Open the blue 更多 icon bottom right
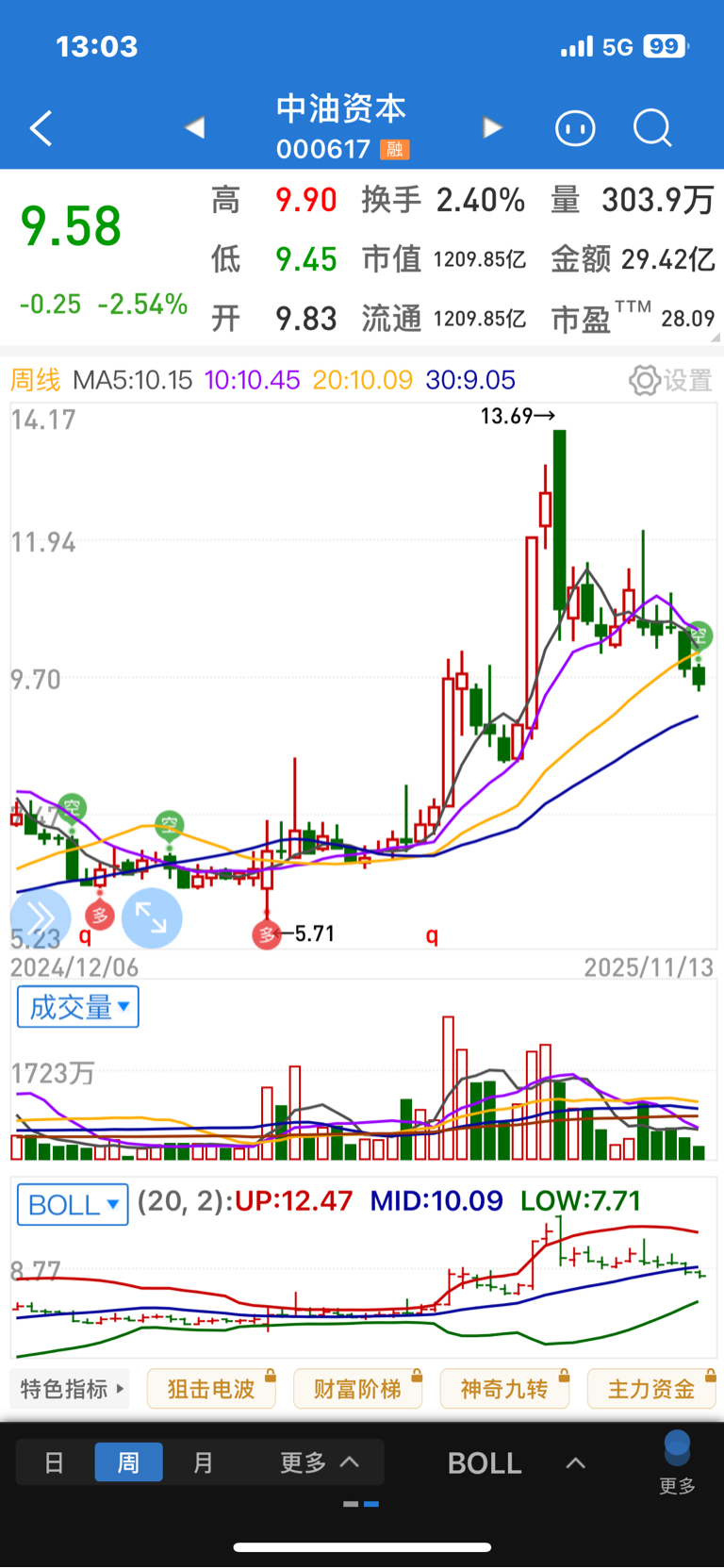 (677, 1462)
